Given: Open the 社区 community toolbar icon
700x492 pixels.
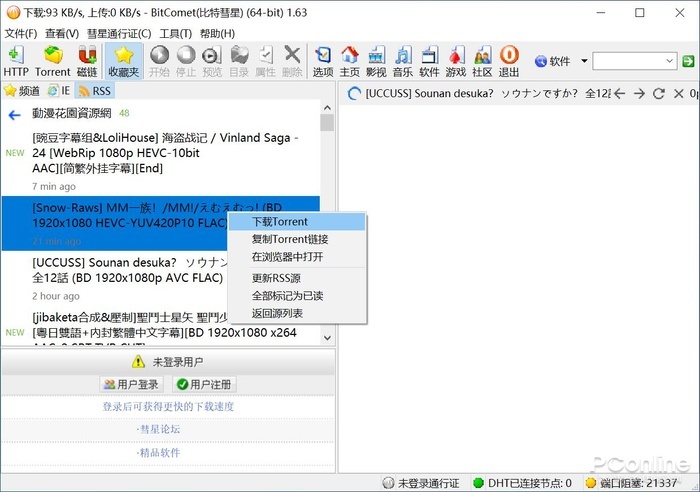Looking at the screenshot, I should click(x=482, y=61).
